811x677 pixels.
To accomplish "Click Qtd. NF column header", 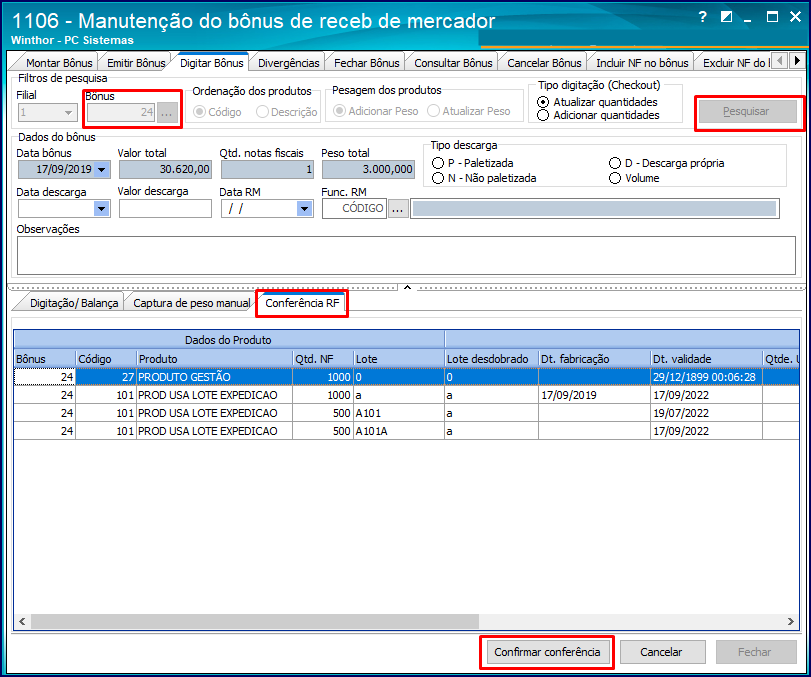I will 323,359.
